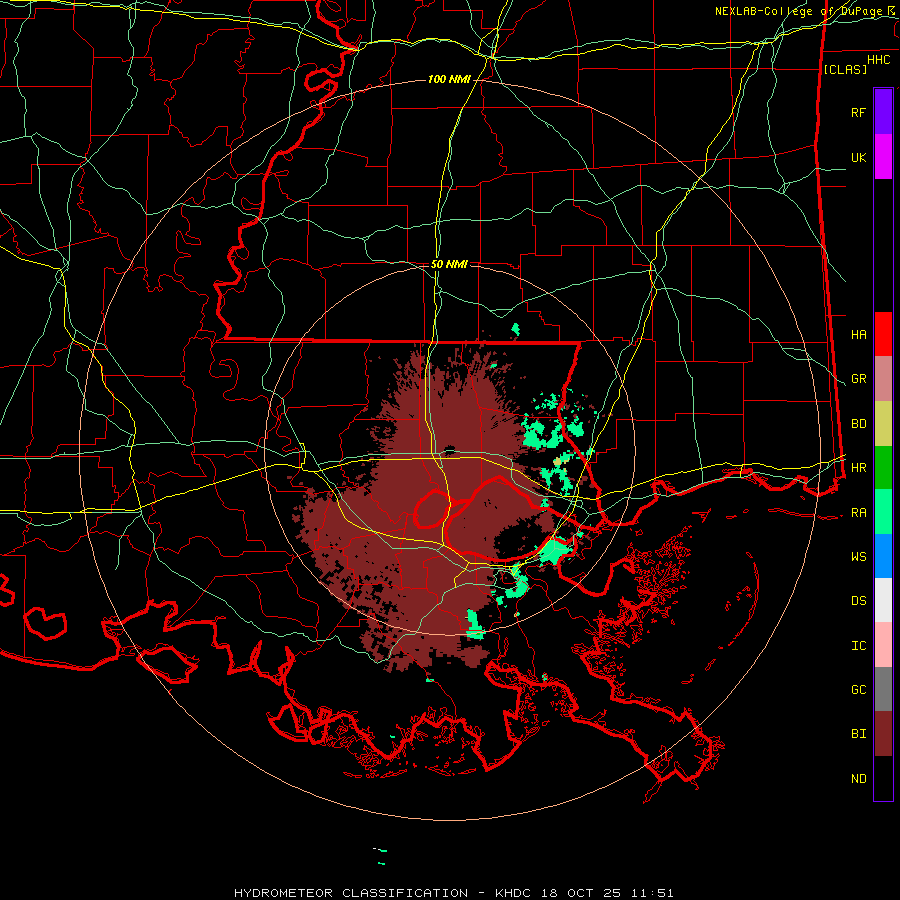Click the 'GR' legend label
Screen dimensions: 900x900
click(858, 379)
